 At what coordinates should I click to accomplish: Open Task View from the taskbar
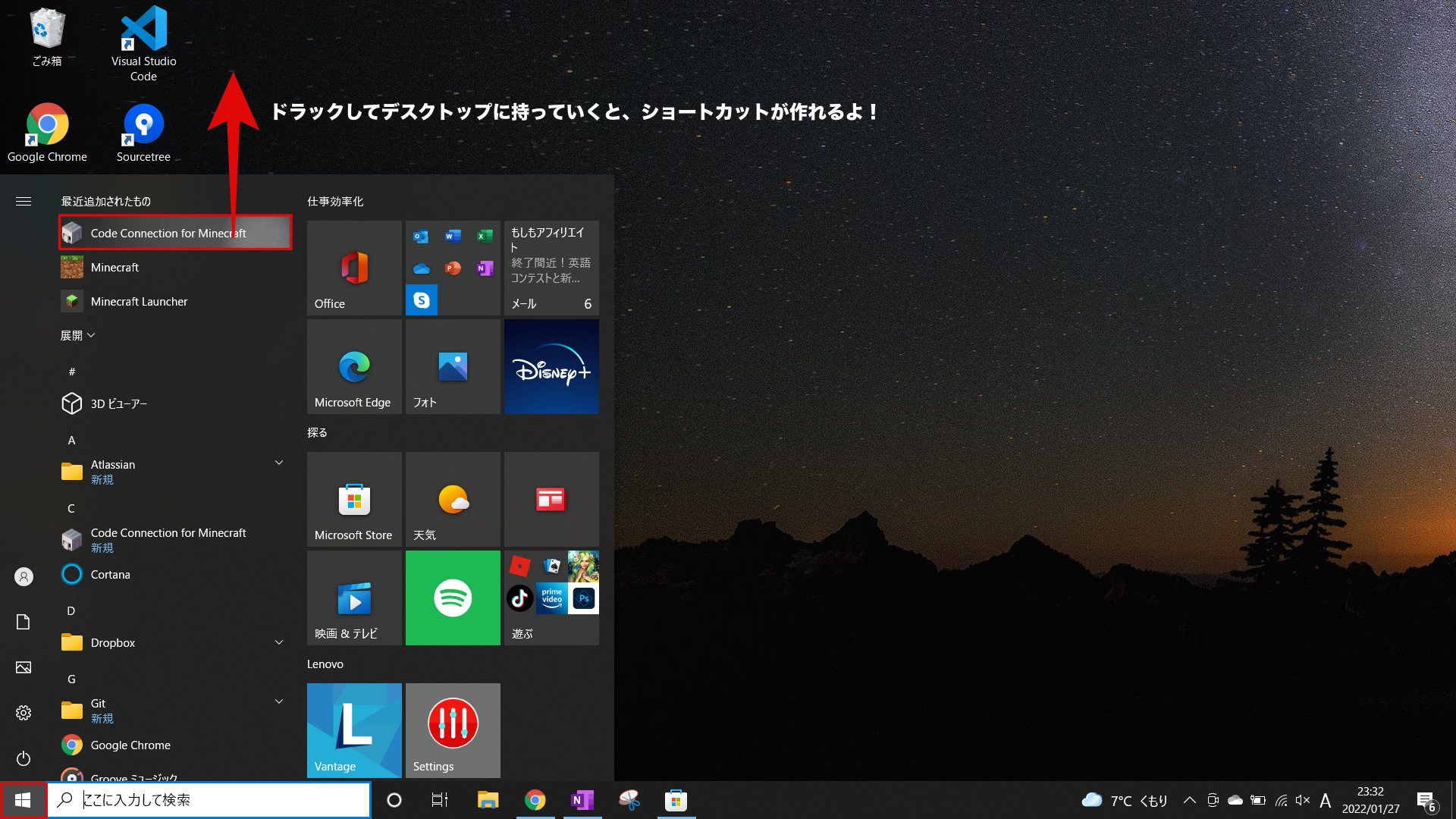(x=438, y=800)
